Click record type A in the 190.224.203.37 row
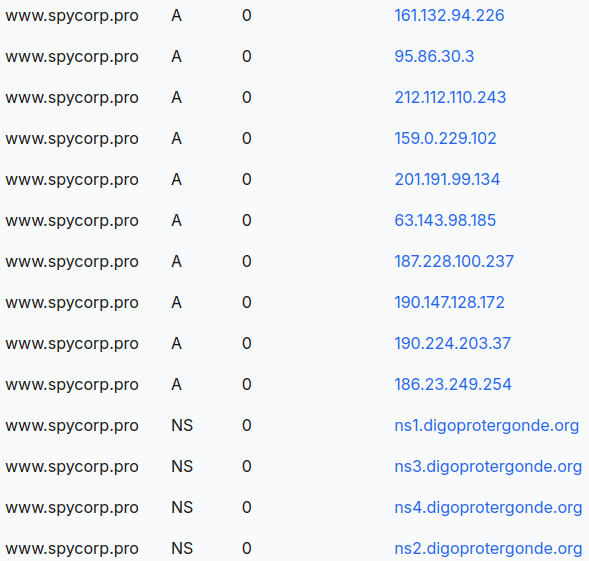589x561 pixels. coord(177,343)
